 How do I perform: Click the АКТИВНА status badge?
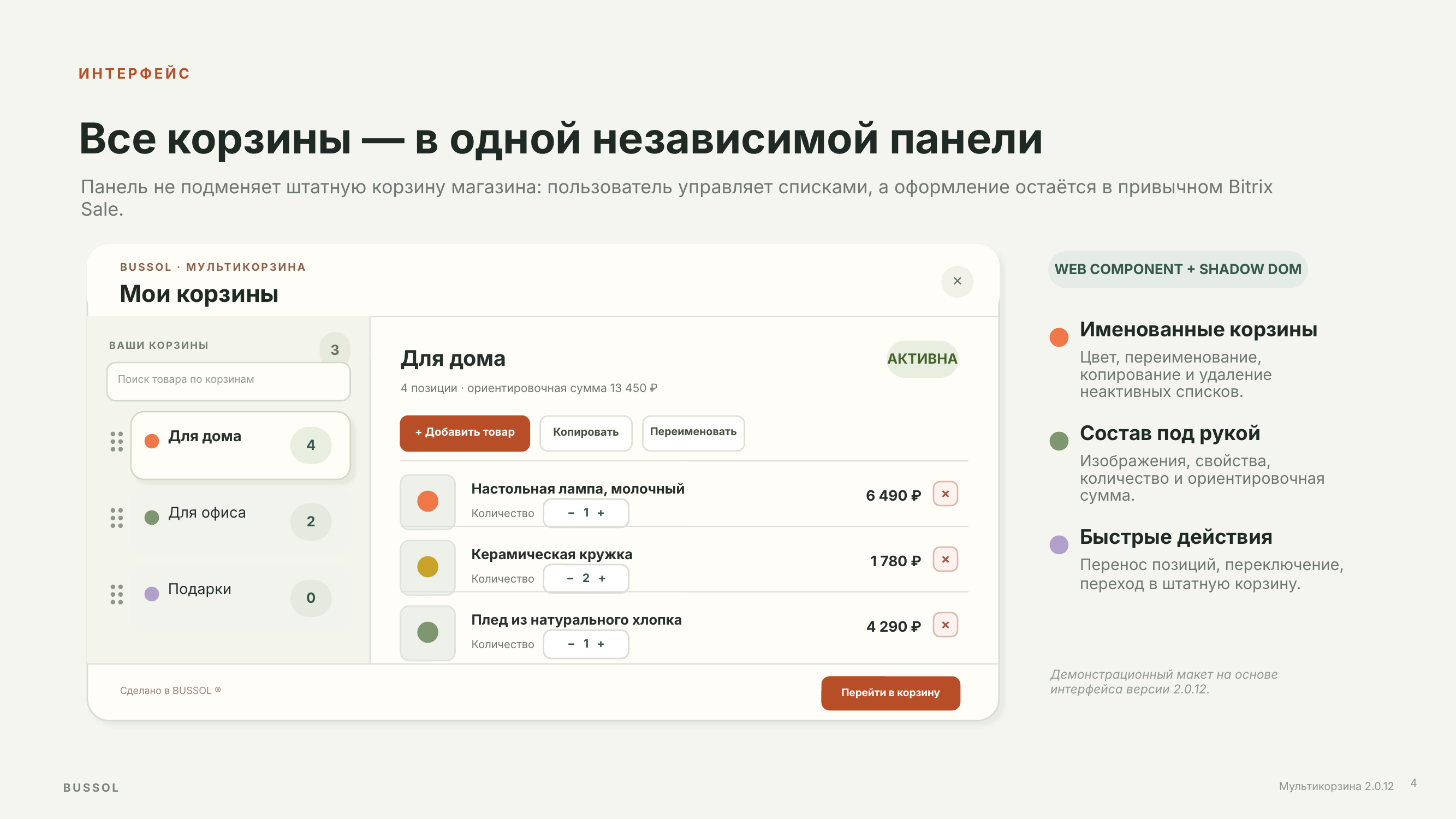pos(922,359)
